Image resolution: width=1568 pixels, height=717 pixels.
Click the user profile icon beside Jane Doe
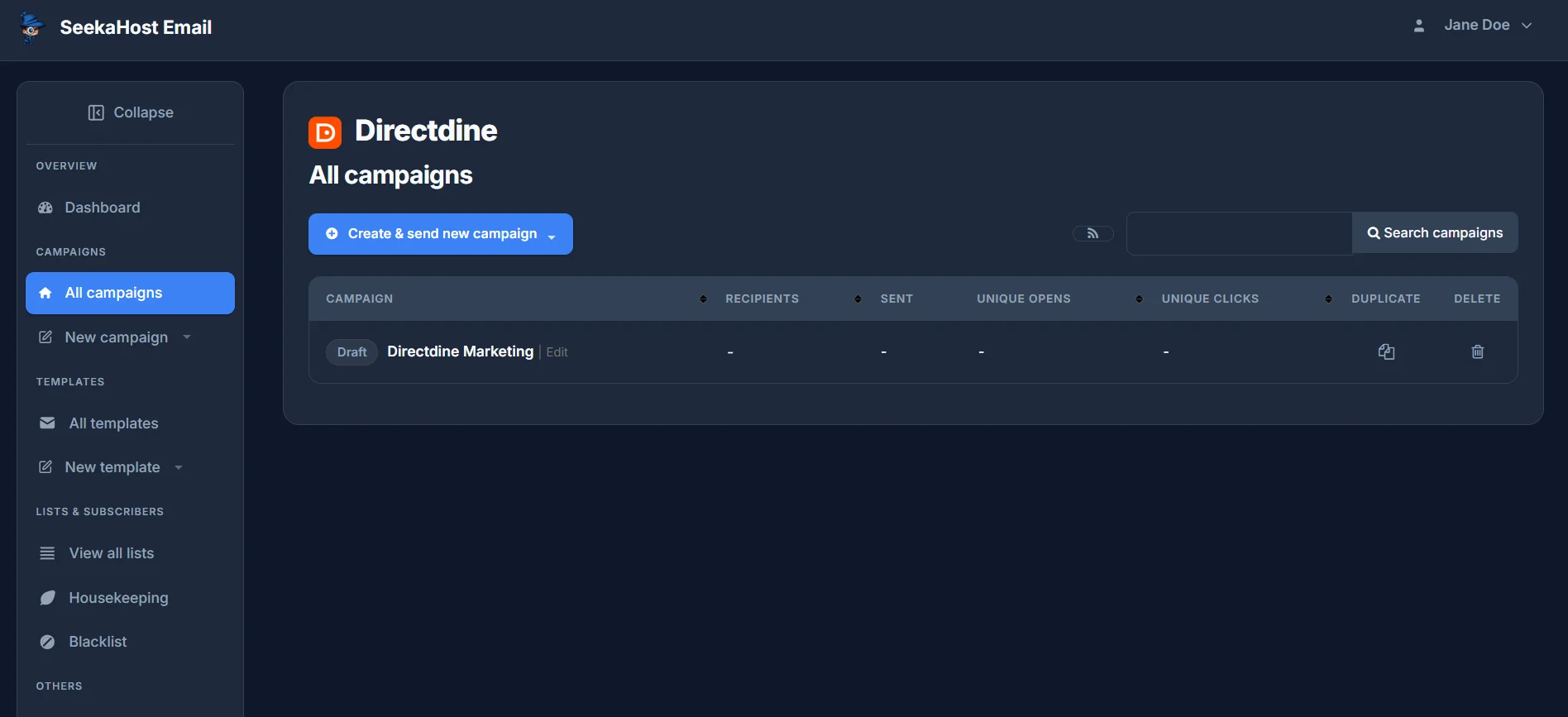tap(1419, 26)
